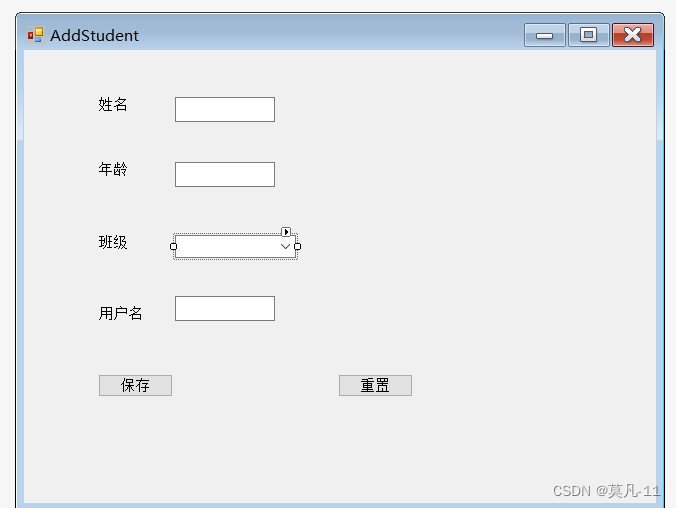676x508 pixels.
Task: Open the combo box smart tag arrow
Action: [286, 232]
